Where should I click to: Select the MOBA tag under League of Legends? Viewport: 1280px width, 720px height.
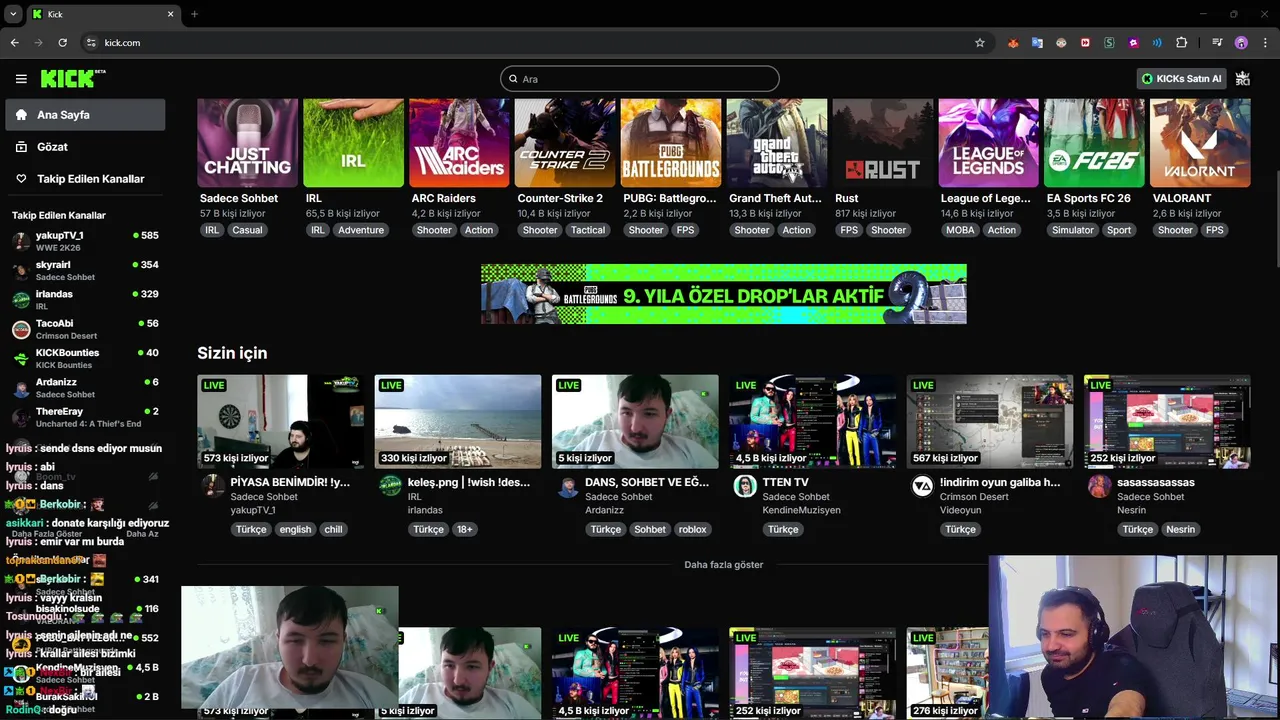(x=960, y=230)
